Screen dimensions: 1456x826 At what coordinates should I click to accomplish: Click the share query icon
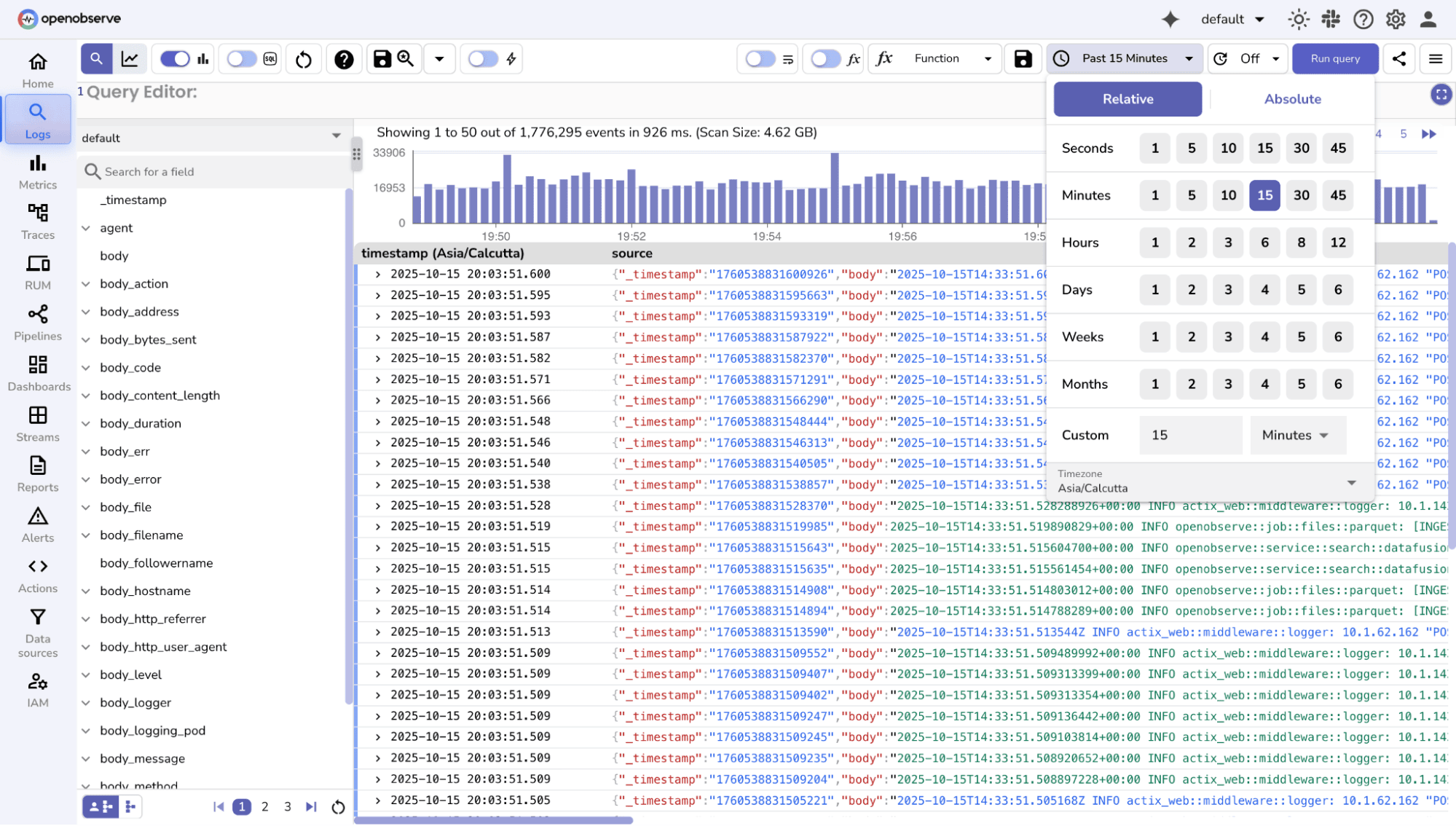pyautogui.click(x=1398, y=58)
